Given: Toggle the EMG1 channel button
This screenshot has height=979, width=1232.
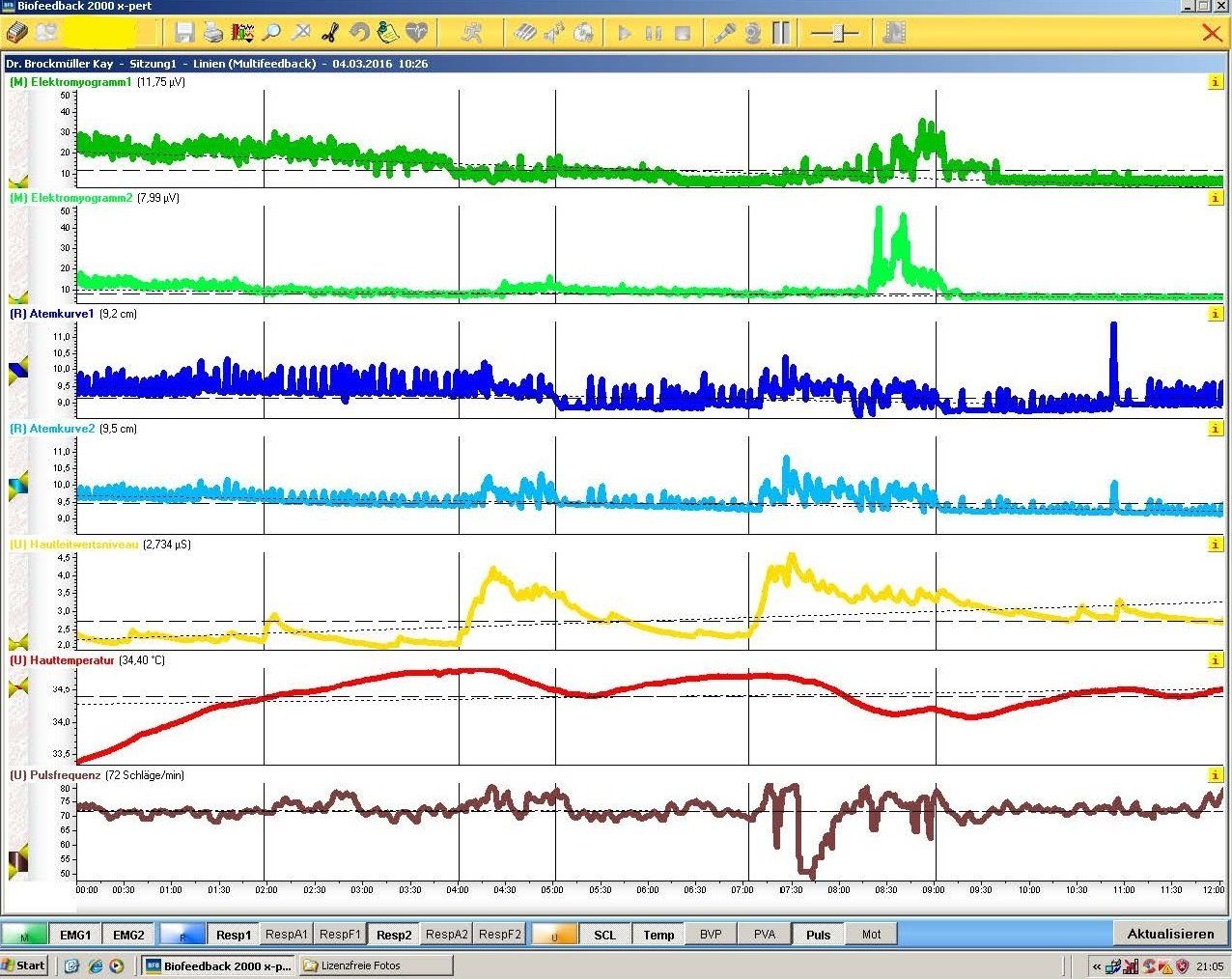Looking at the screenshot, I should 75,935.
